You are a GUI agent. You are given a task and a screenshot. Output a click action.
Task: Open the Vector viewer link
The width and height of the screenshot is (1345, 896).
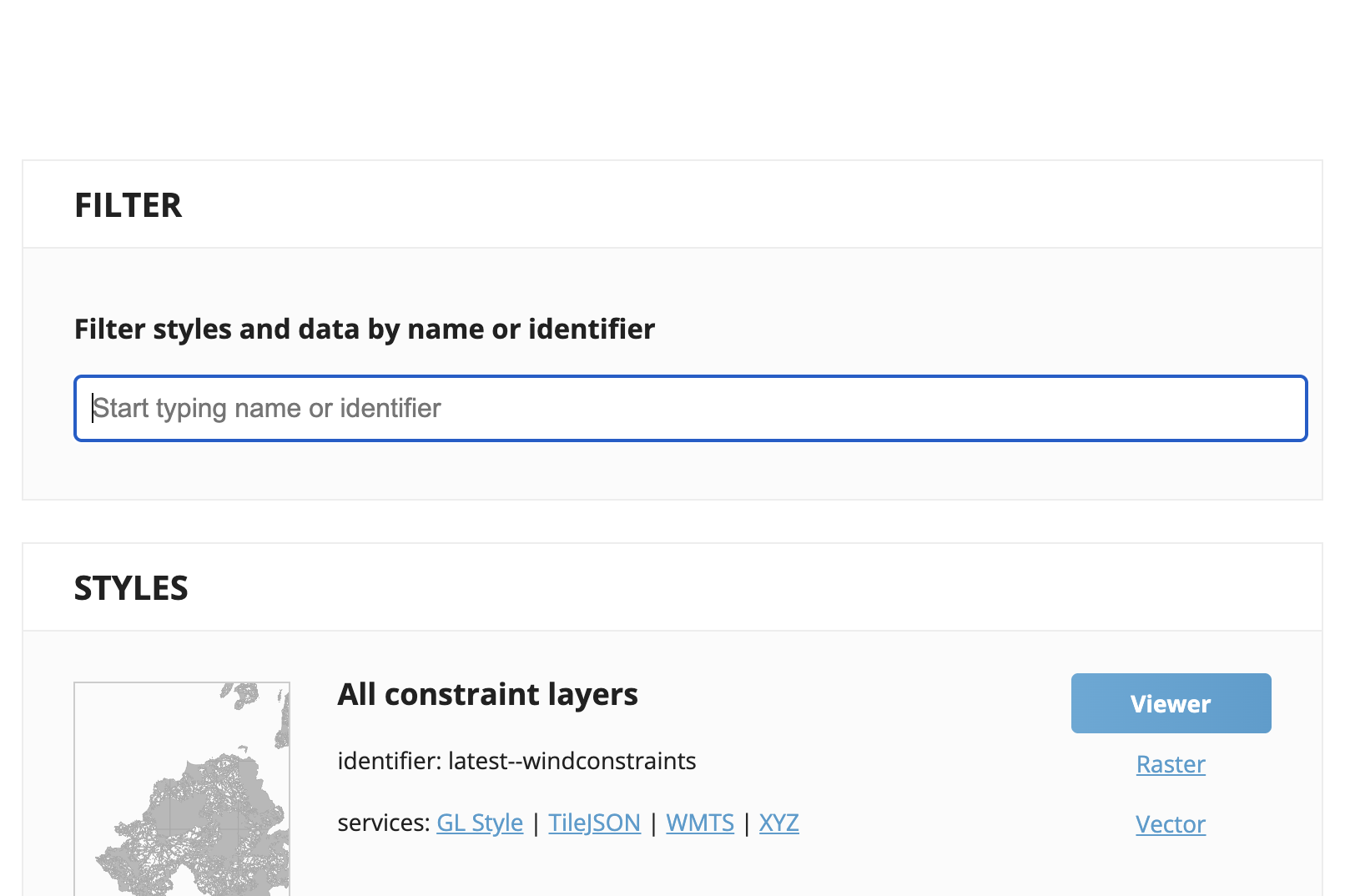(x=1171, y=824)
